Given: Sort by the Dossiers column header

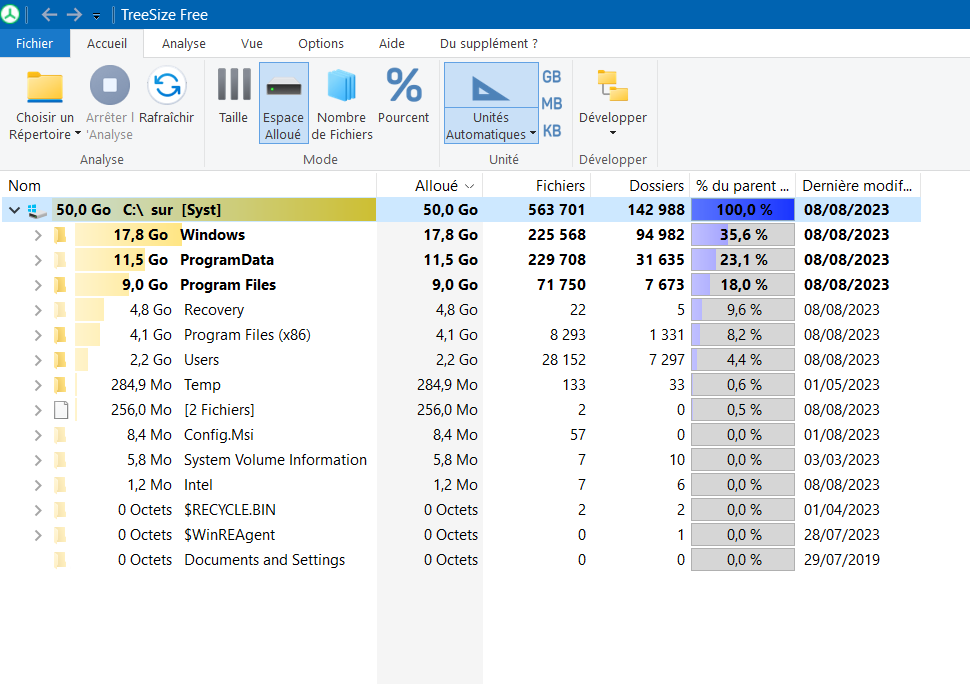Looking at the screenshot, I should click(x=640, y=186).
